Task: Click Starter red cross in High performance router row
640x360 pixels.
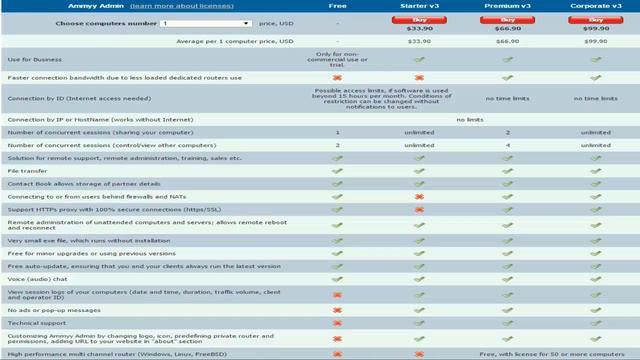Action: pos(419,354)
